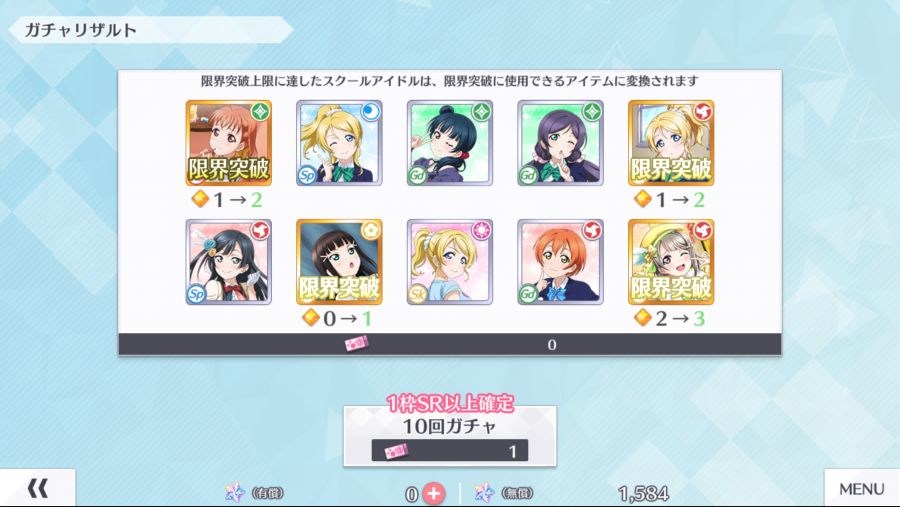Click the pink ticket icon in the dark bar
Viewport: 900px width, 507px height.
tap(356, 344)
